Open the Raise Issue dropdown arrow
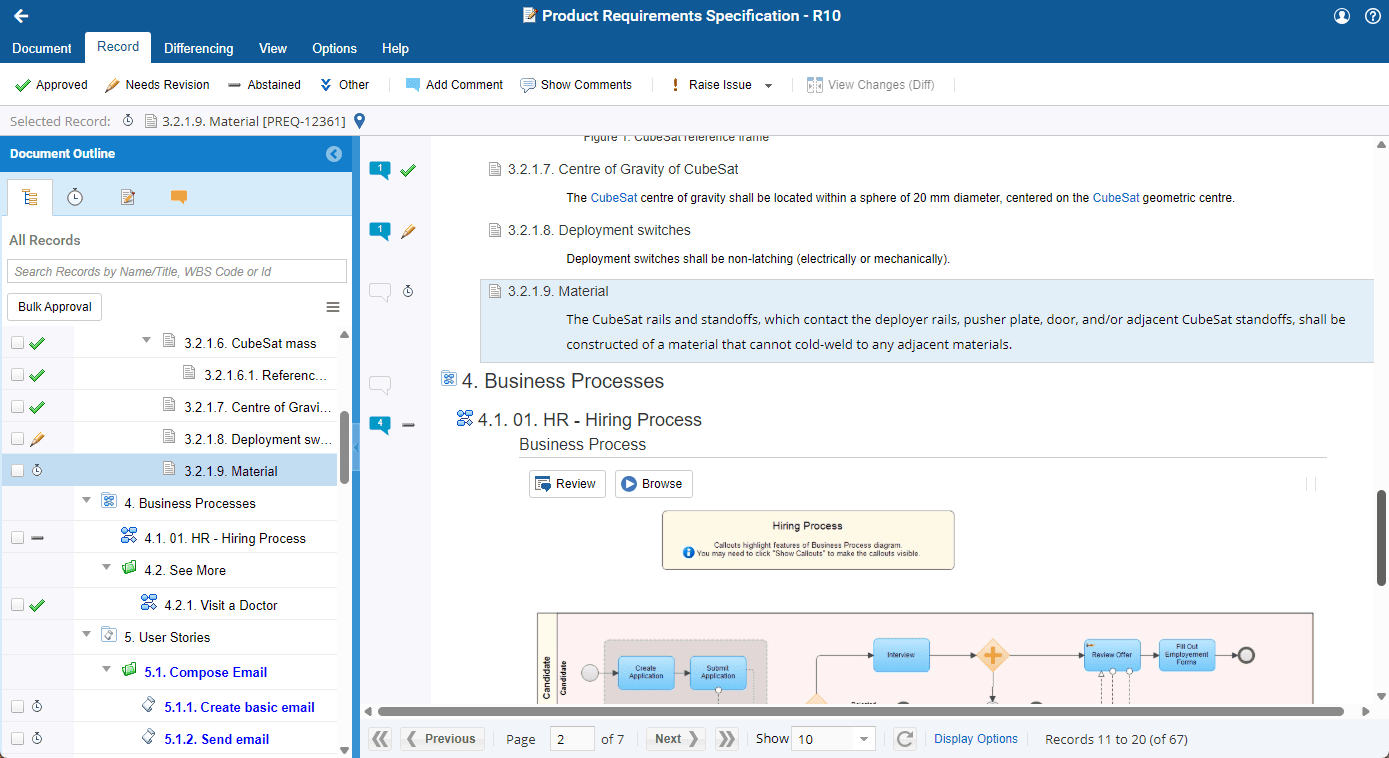The image size is (1389, 758). (x=768, y=86)
